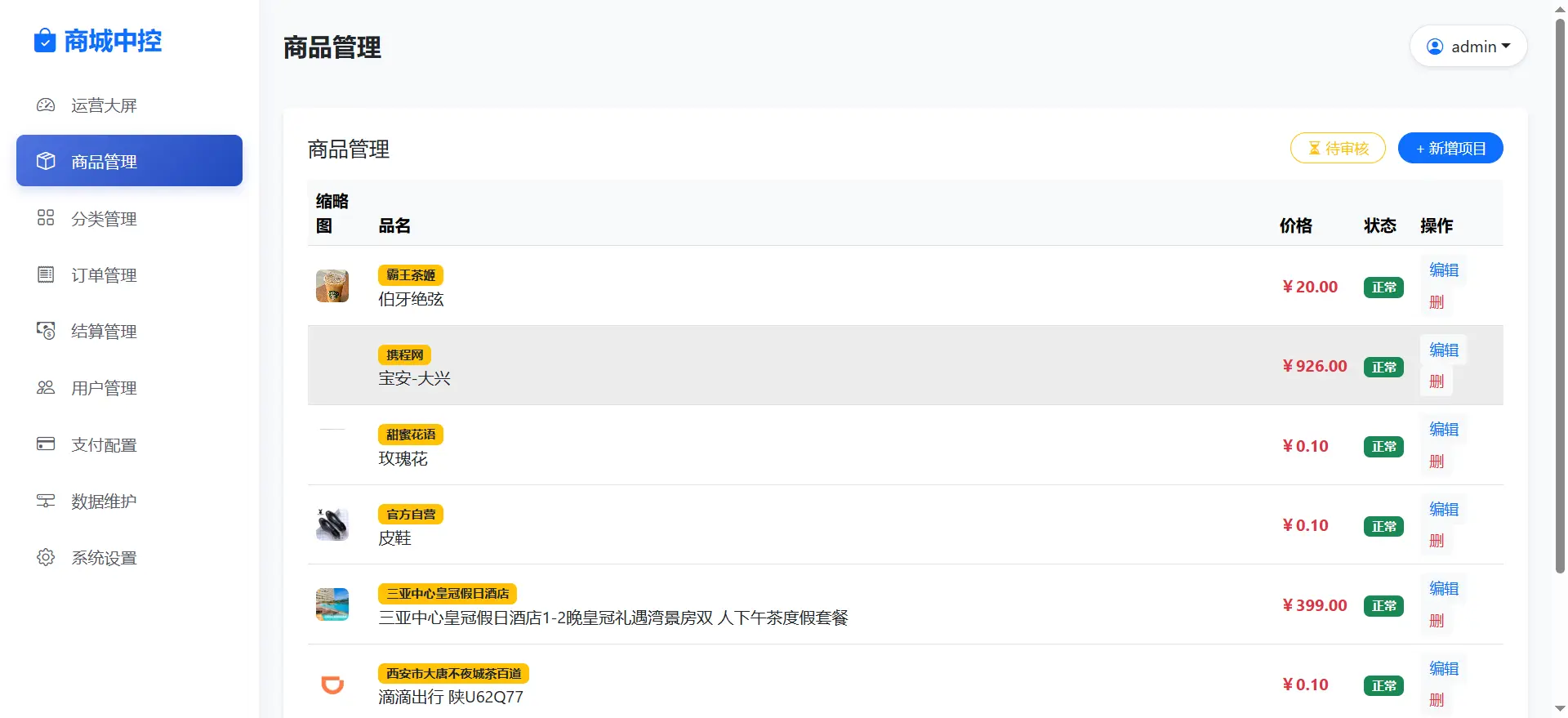Open 订单管理 from sidebar
Image resolution: width=1568 pixels, height=718 pixels.
pos(129,274)
